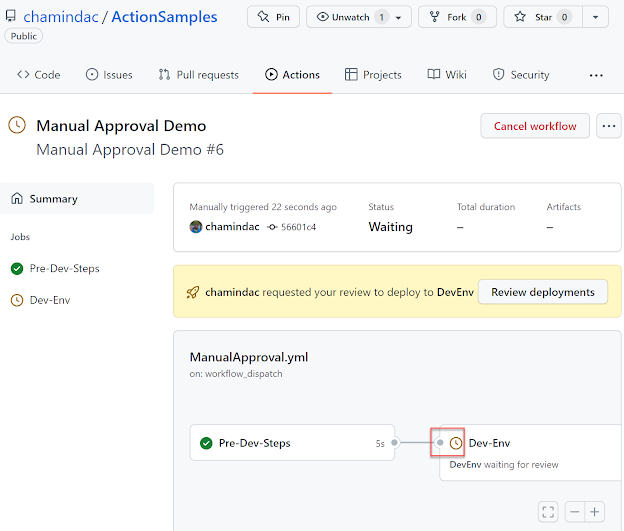Viewport: 624px width, 531px height.
Task: Pin the repository with the Pin button
Action: click(x=273, y=17)
